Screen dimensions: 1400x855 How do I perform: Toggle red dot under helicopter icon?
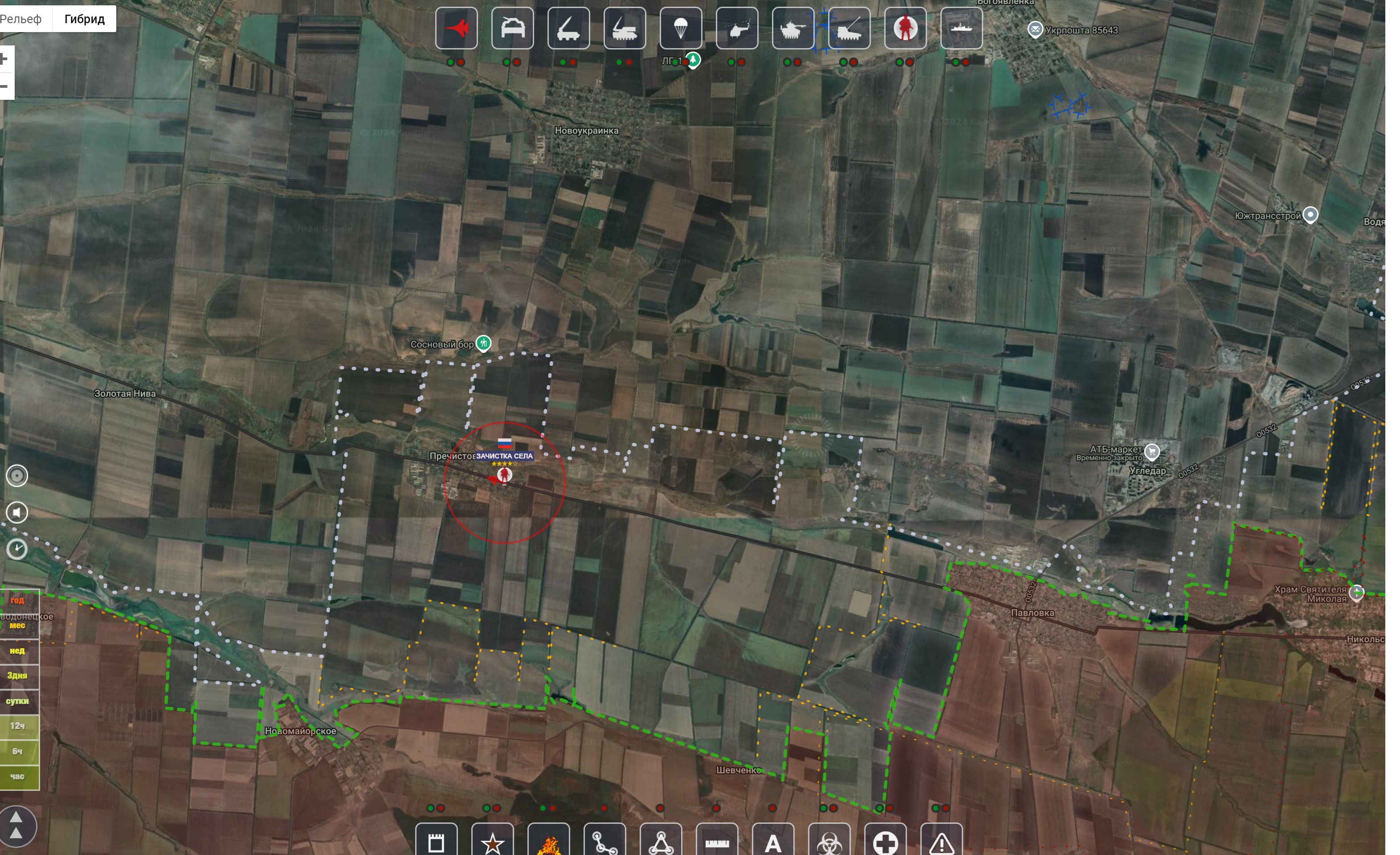(742, 62)
